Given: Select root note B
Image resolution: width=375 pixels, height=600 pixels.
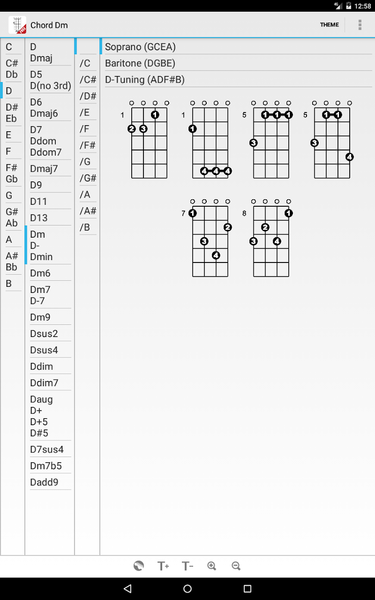Looking at the screenshot, I should pos(13,284).
